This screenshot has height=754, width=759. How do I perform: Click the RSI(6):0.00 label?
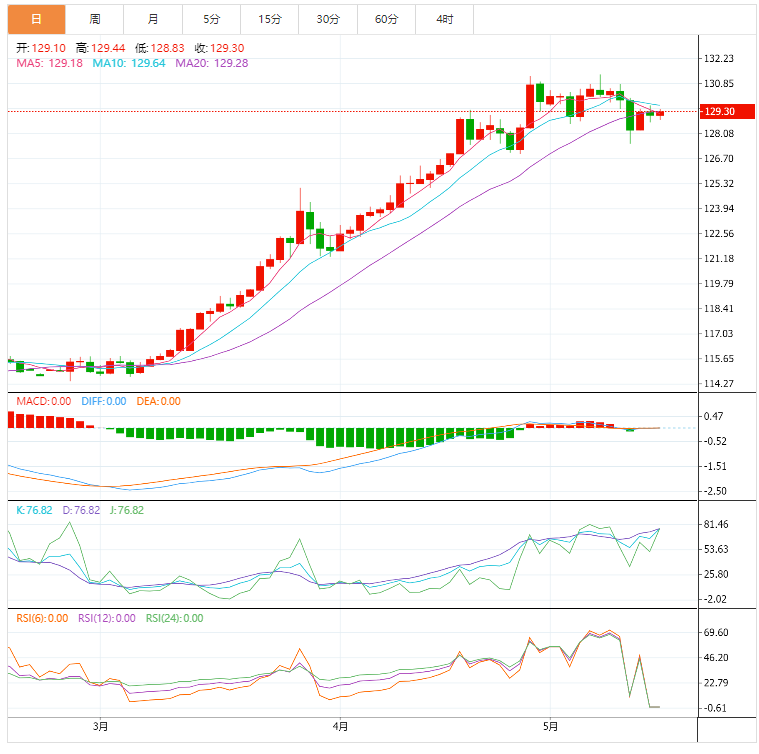[42, 618]
